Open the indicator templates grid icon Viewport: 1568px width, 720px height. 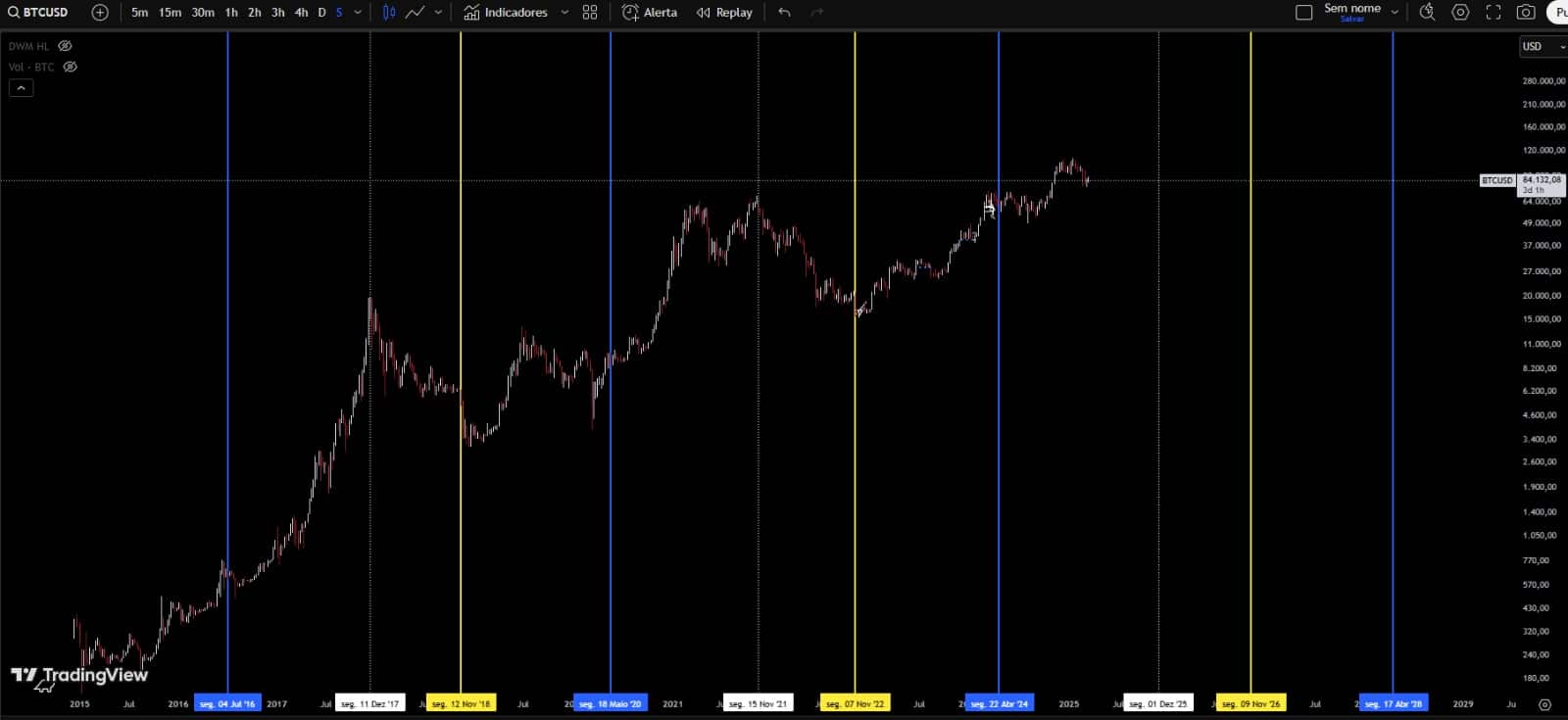coord(590,13)
